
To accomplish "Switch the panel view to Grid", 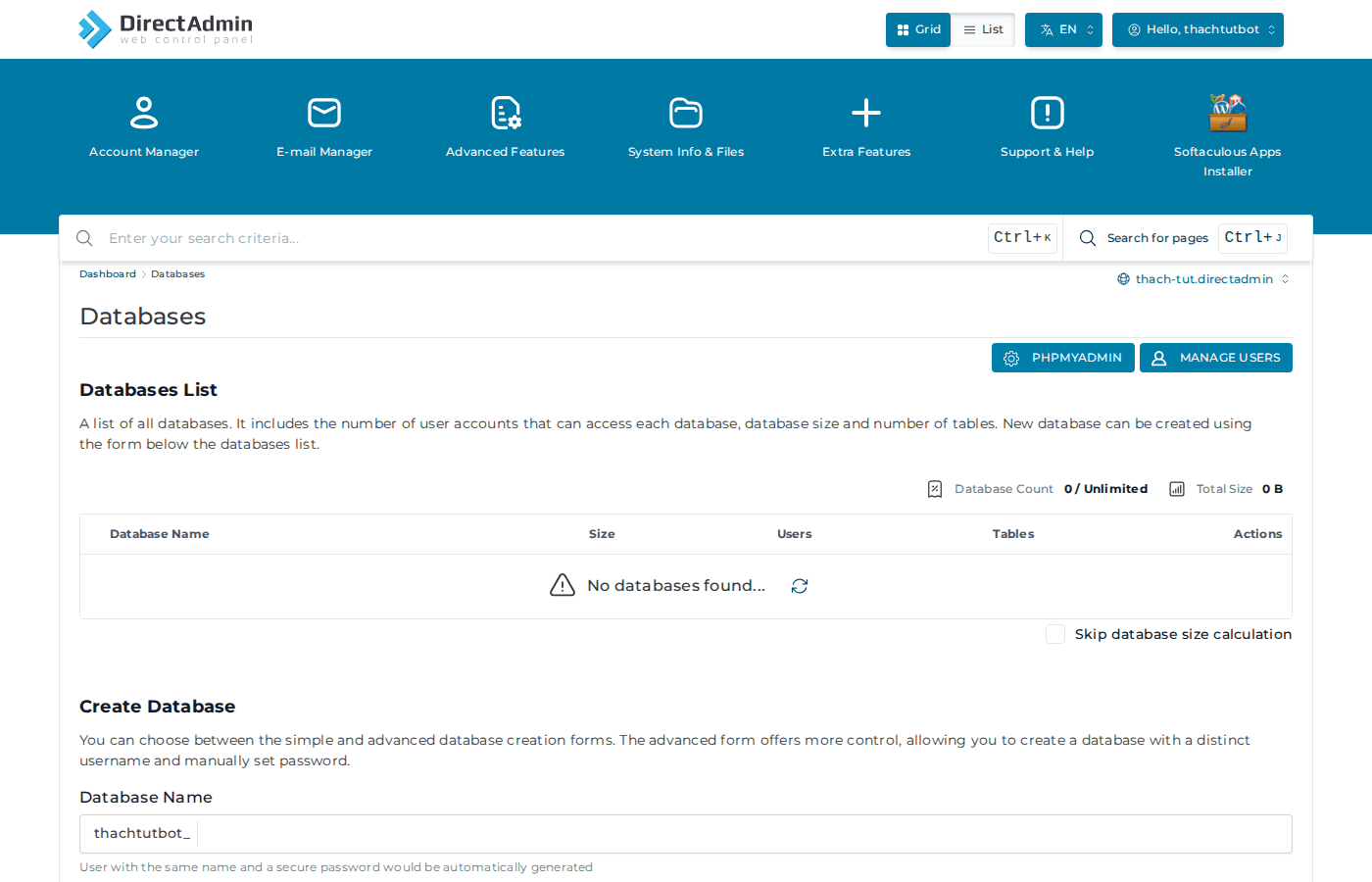I will coord(917,29).
